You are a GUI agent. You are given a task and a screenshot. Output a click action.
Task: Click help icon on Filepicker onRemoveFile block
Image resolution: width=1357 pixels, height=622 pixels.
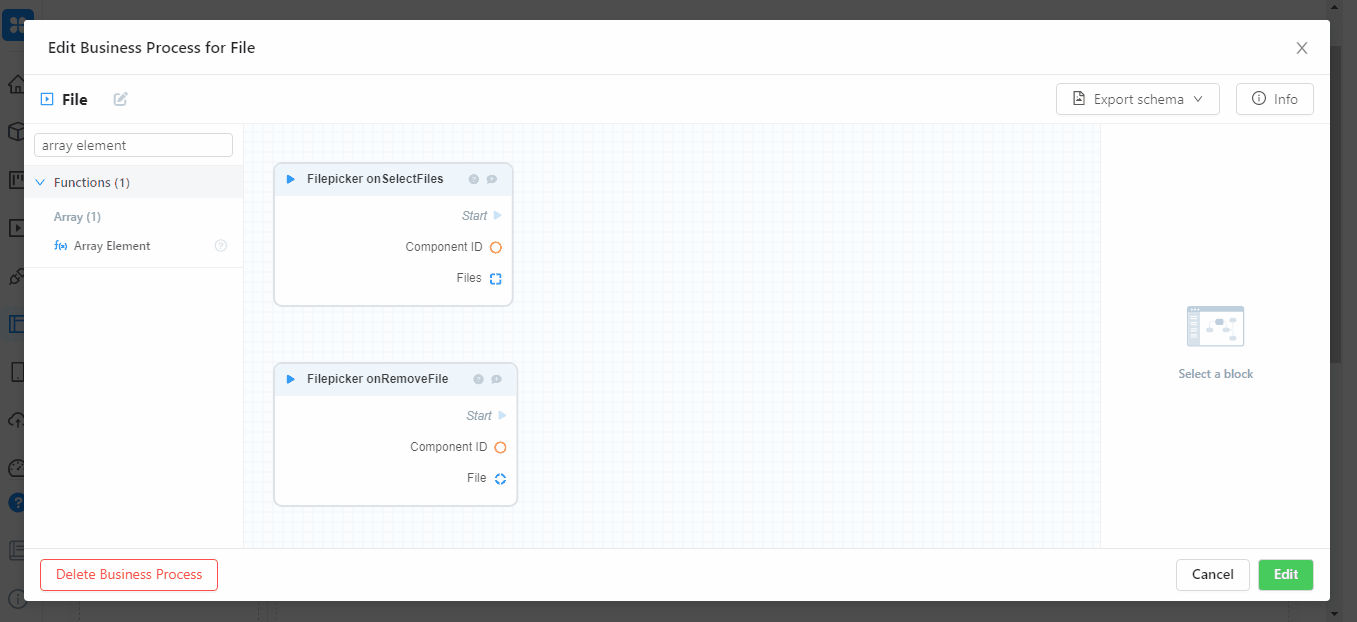(x=479, y=380)
